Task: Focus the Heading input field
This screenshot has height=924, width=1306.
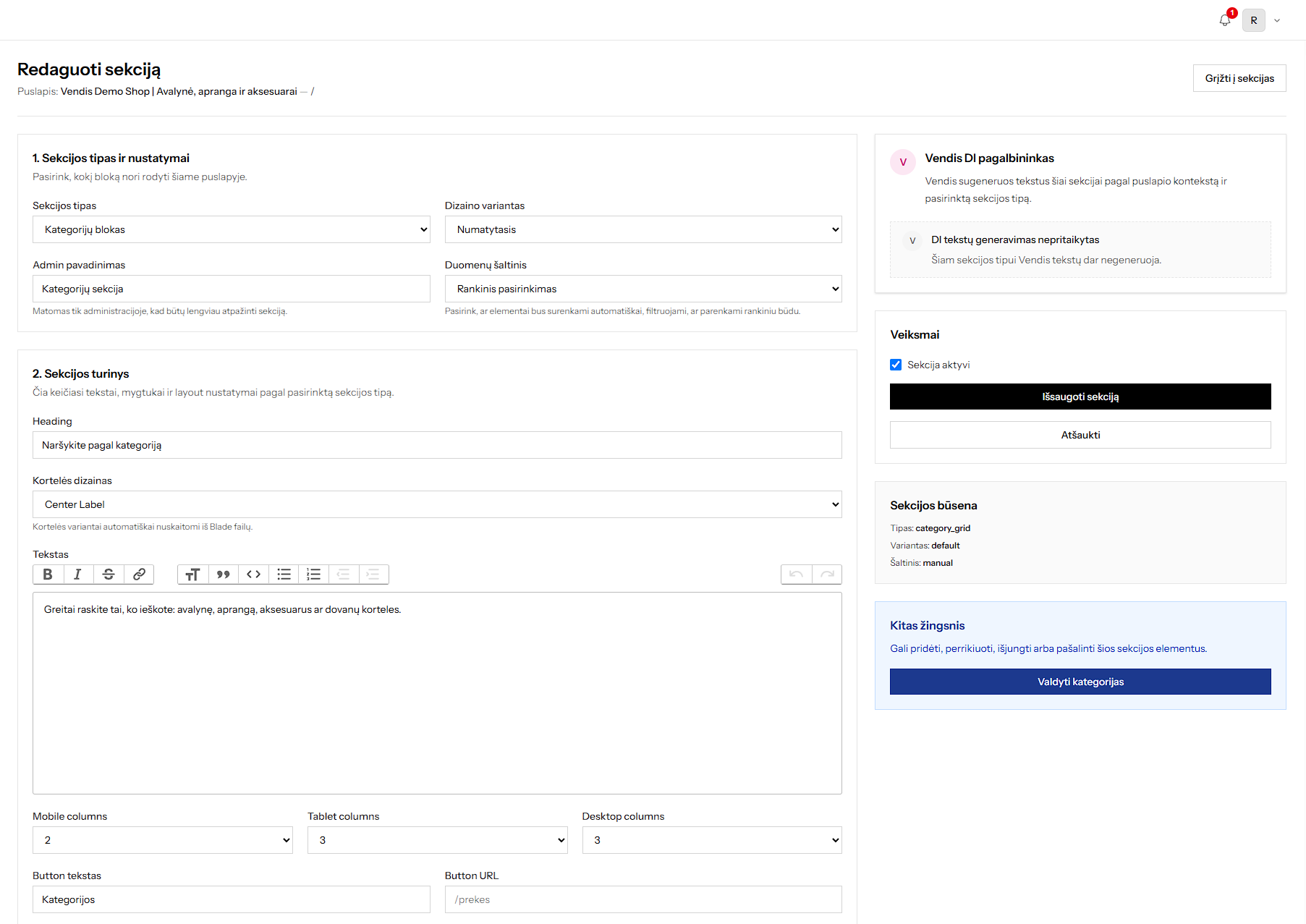Action: tap(437, 445)
